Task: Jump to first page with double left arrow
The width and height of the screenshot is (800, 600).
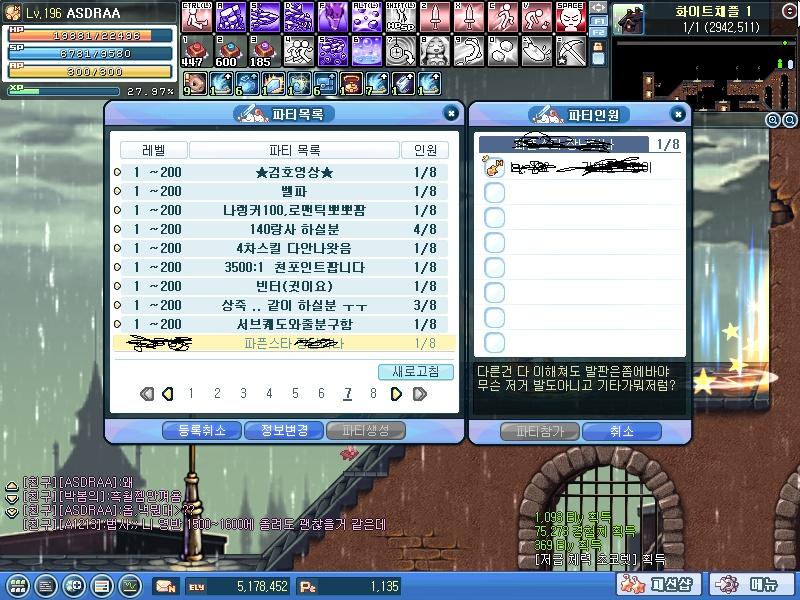Action: tap(147, 393)
